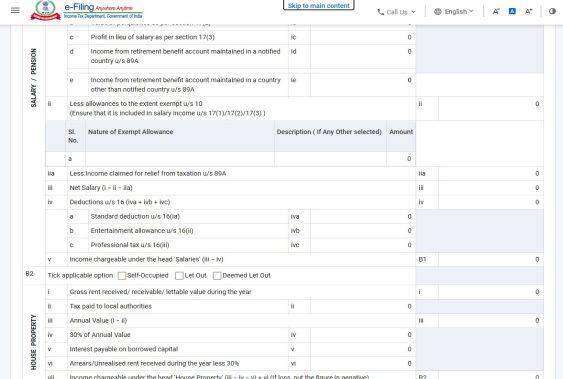Click the Tick applicable option label
Viewport: 563px width, 379px height.
(80, 276)
